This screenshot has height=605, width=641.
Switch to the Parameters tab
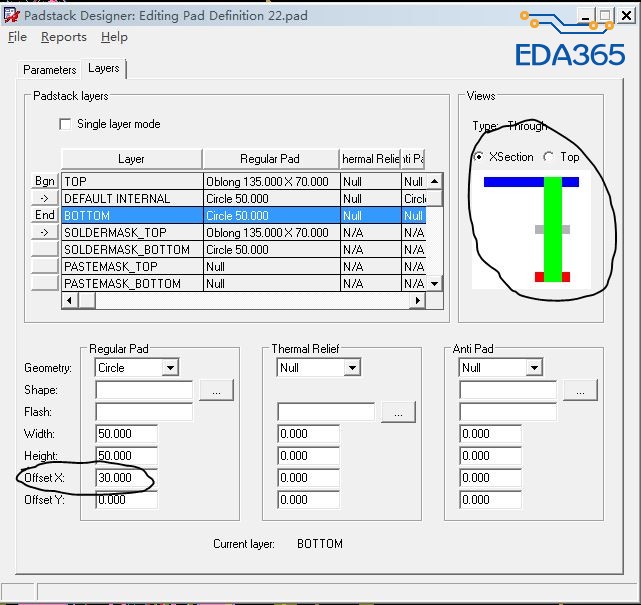point(49,69)
